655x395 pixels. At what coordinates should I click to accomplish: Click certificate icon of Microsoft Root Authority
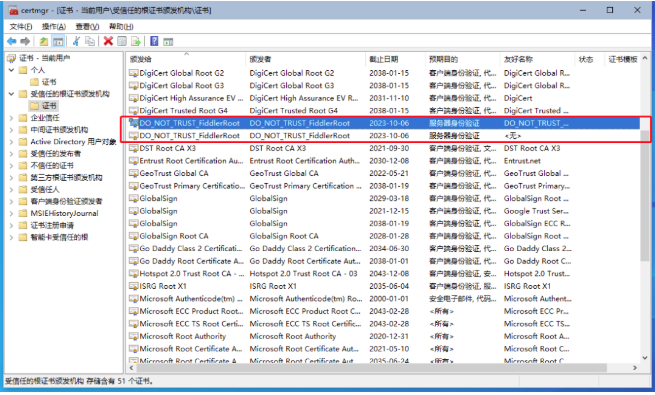134,336
